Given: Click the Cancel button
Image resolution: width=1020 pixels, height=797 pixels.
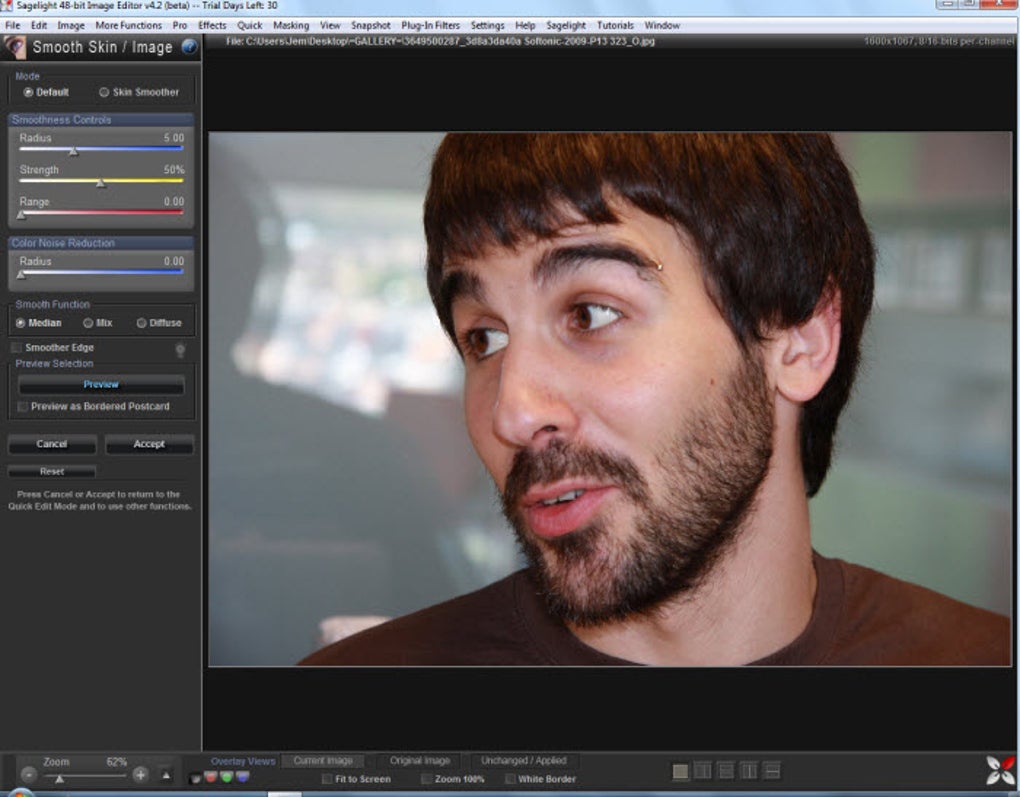Looking at the screenshot, I should point(52,444).
